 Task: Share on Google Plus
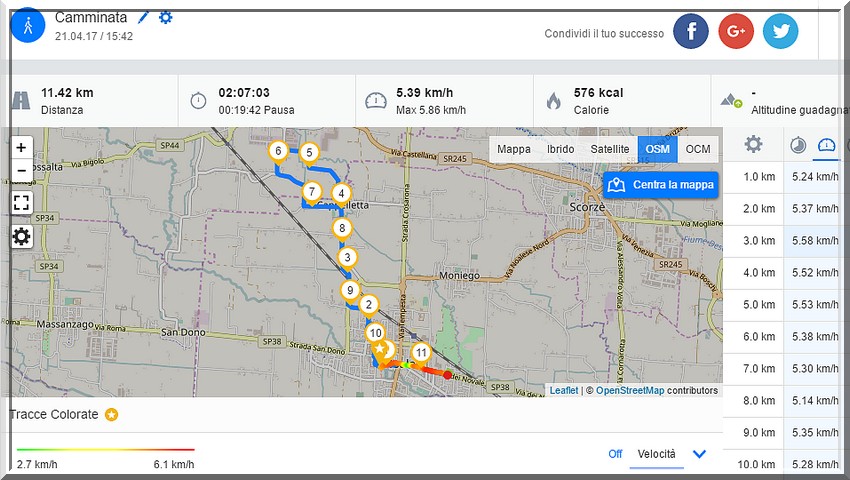tap(736, 31)
